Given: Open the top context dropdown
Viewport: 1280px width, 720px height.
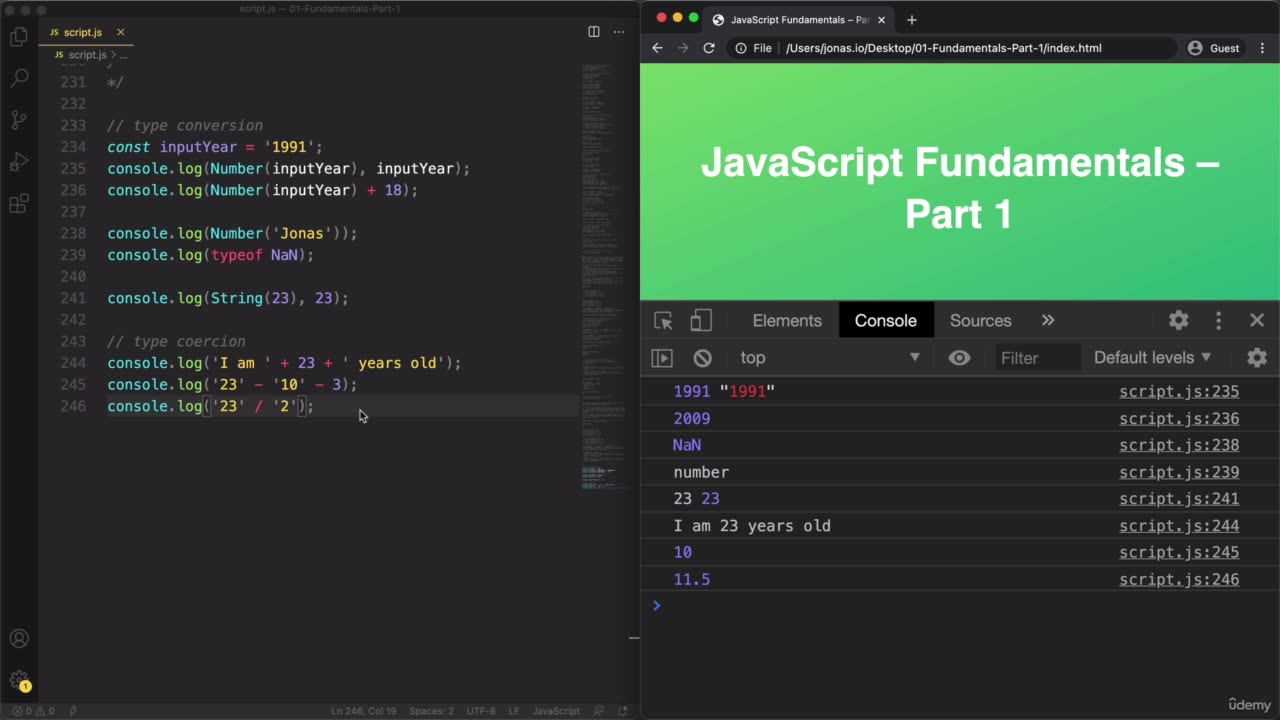Looking at the screenshot, I should coord(829,358).
